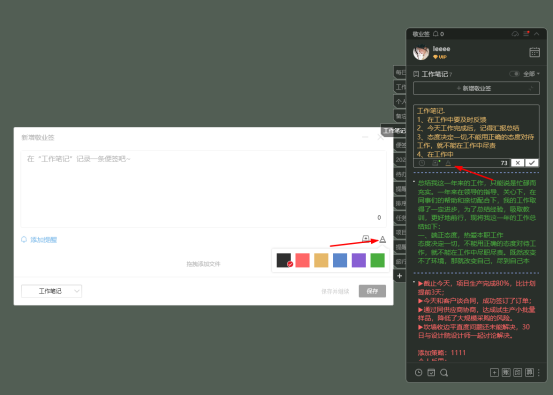Toggle the switch next to 全部
Image resolution: width=553 pixels, height=395 pixels.
pyautogui.click(x=514, y=74)
